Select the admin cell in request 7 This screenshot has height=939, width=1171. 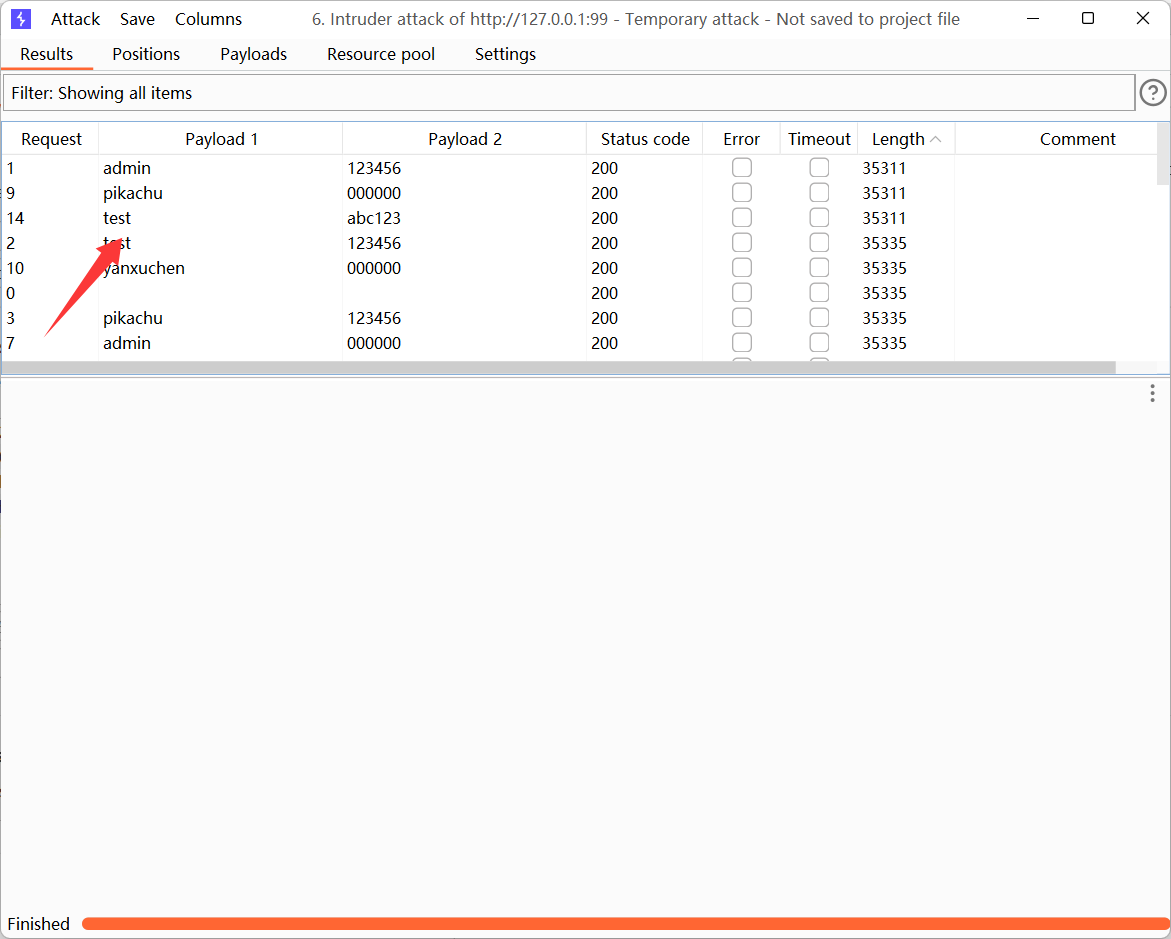127,343
